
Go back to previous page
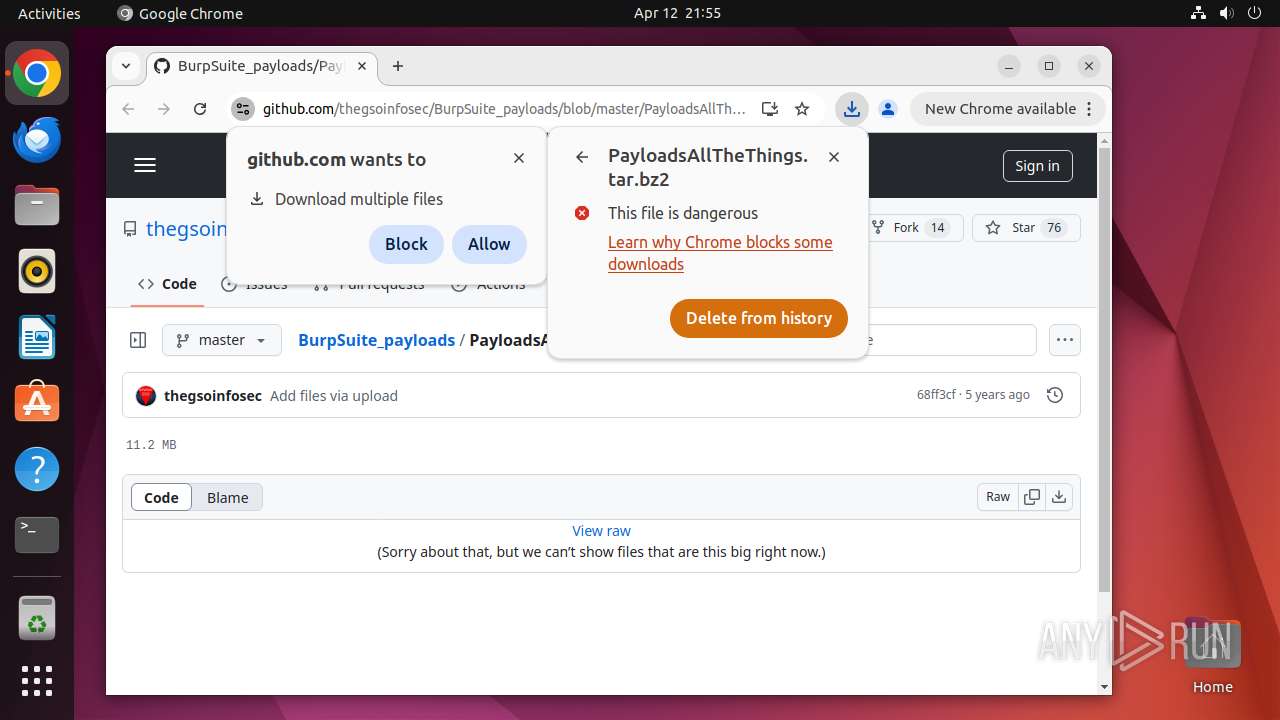128,109
